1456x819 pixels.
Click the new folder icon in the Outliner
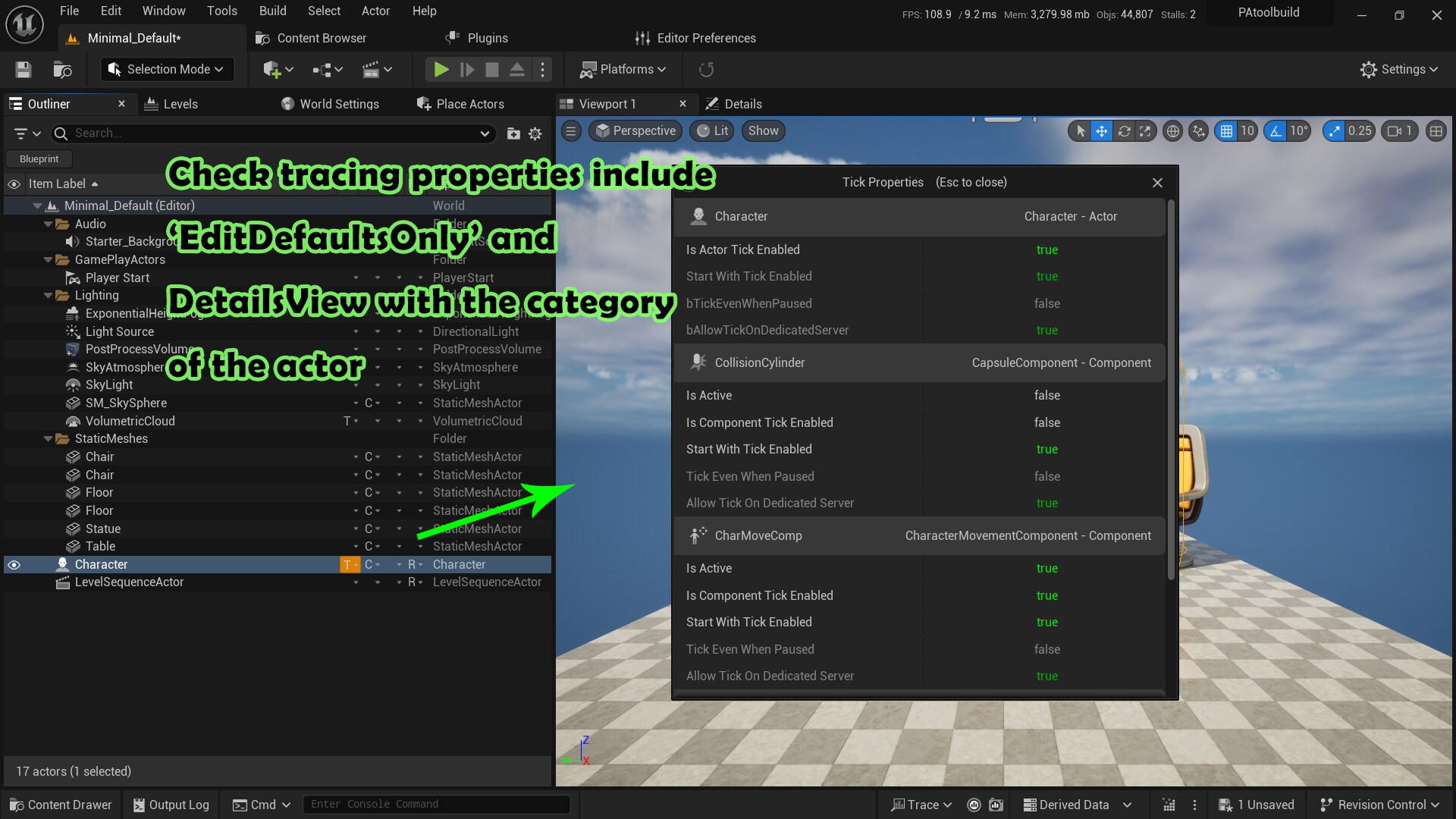click(513, 133)
